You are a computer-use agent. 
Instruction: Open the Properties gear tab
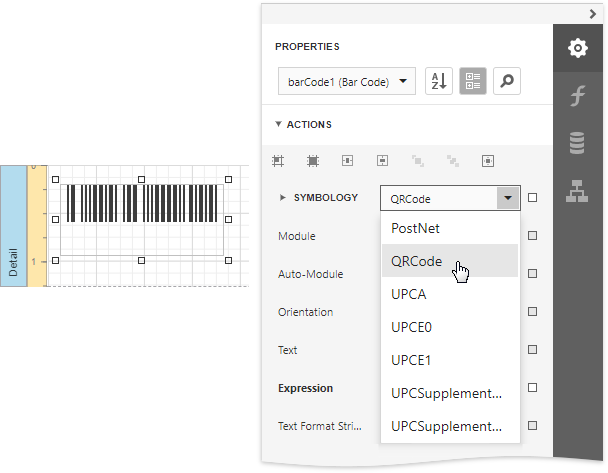pyautogui.click(x=577, y=48)
